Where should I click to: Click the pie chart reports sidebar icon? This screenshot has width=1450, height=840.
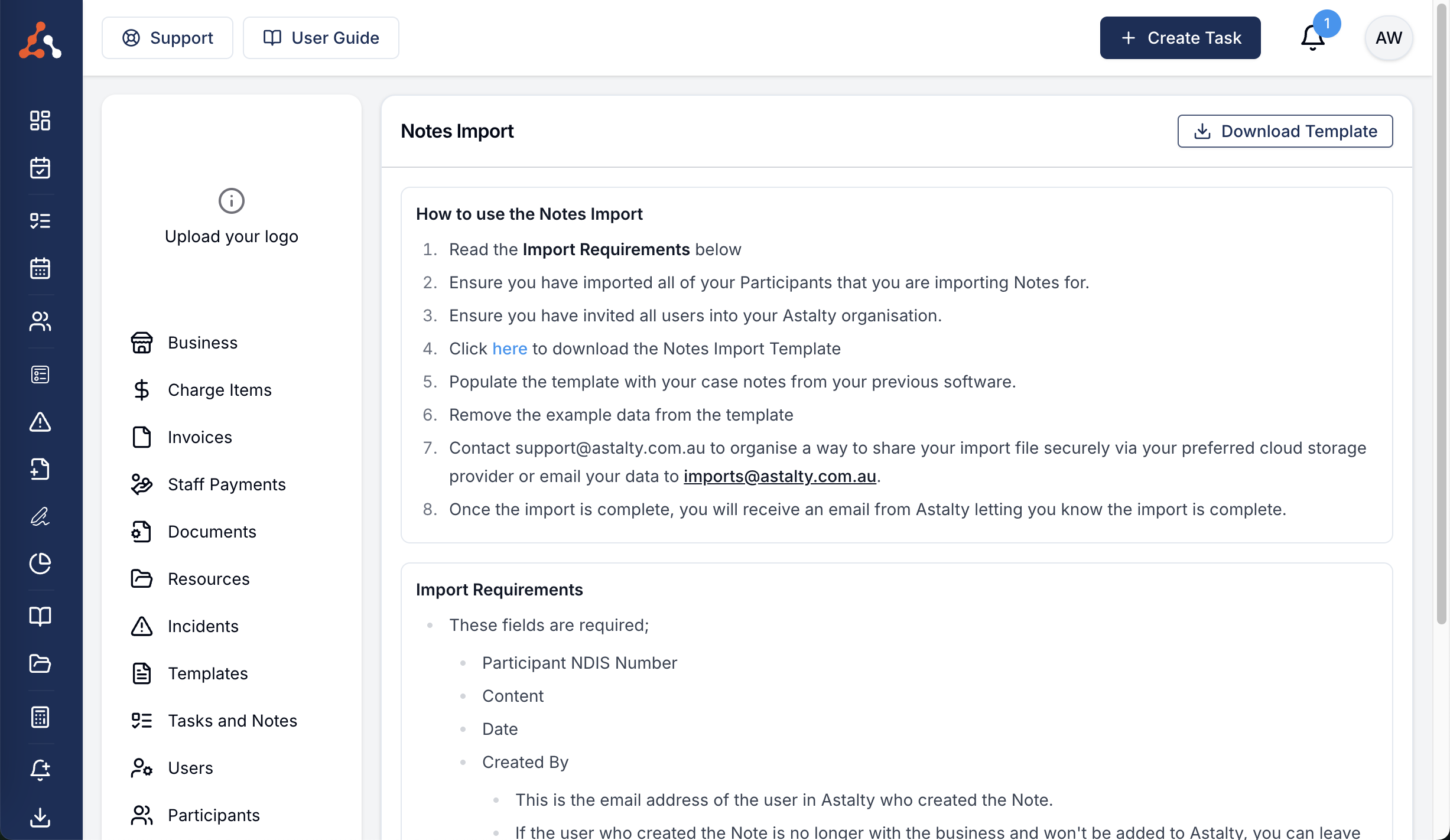tap(40, 564)
